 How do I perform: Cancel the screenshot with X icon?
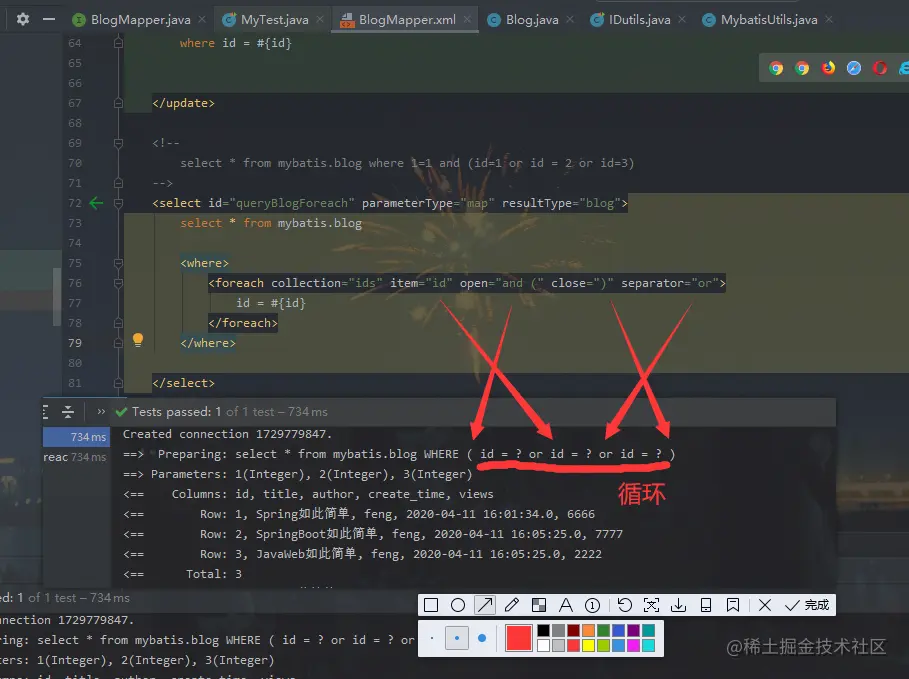(765, 605)
